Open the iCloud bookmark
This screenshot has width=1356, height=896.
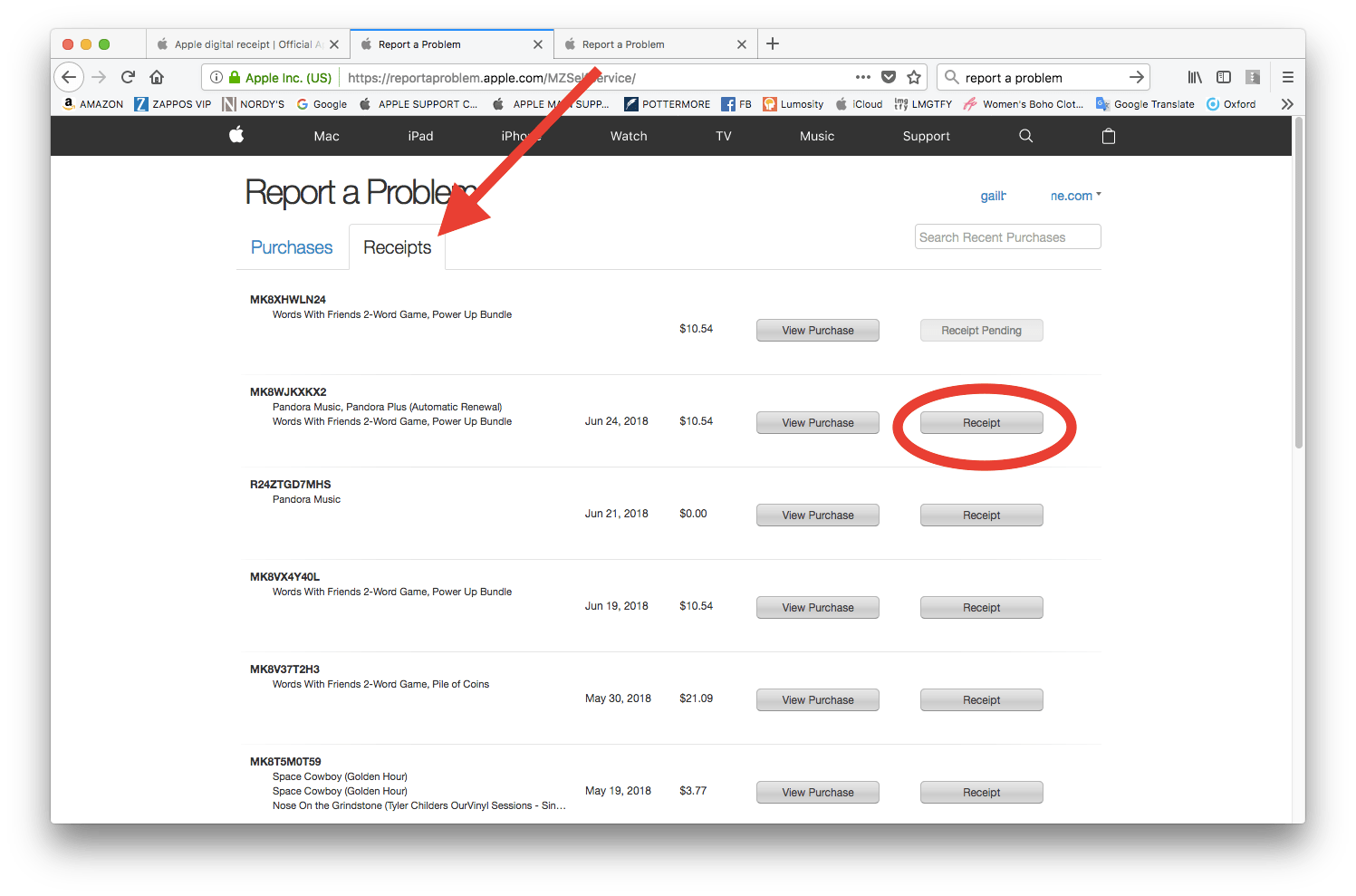point(859,103)
